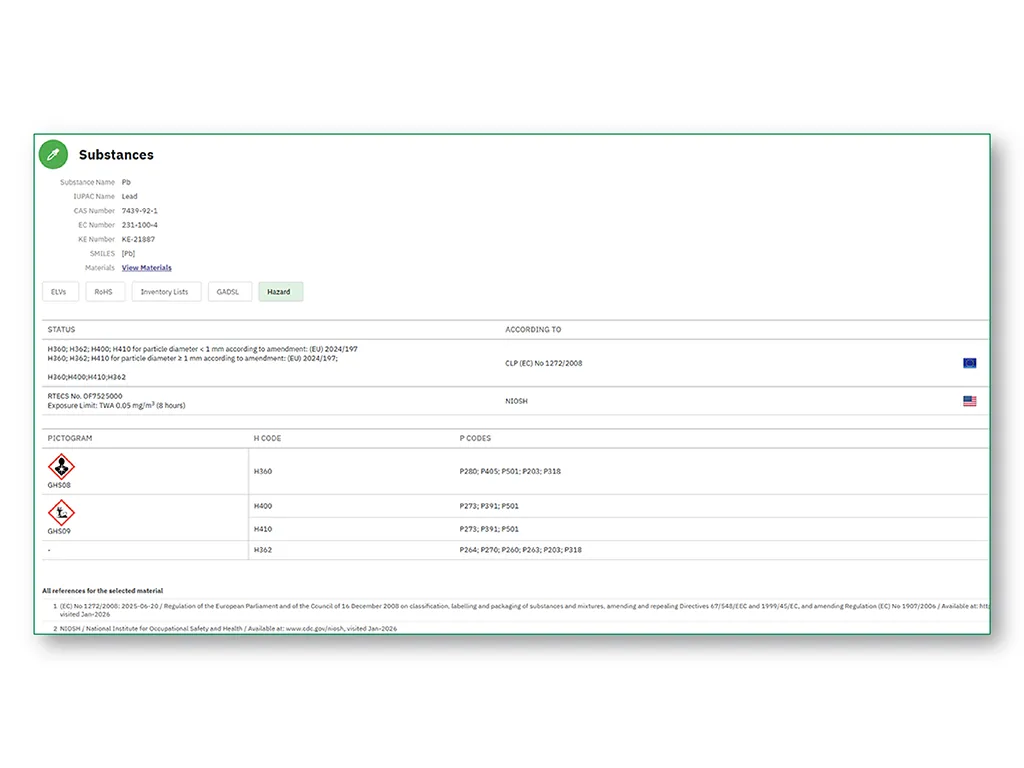Click the P CODES column header
The height and width of the screenshot is (768, 1024).
click(x=475, y=438)
